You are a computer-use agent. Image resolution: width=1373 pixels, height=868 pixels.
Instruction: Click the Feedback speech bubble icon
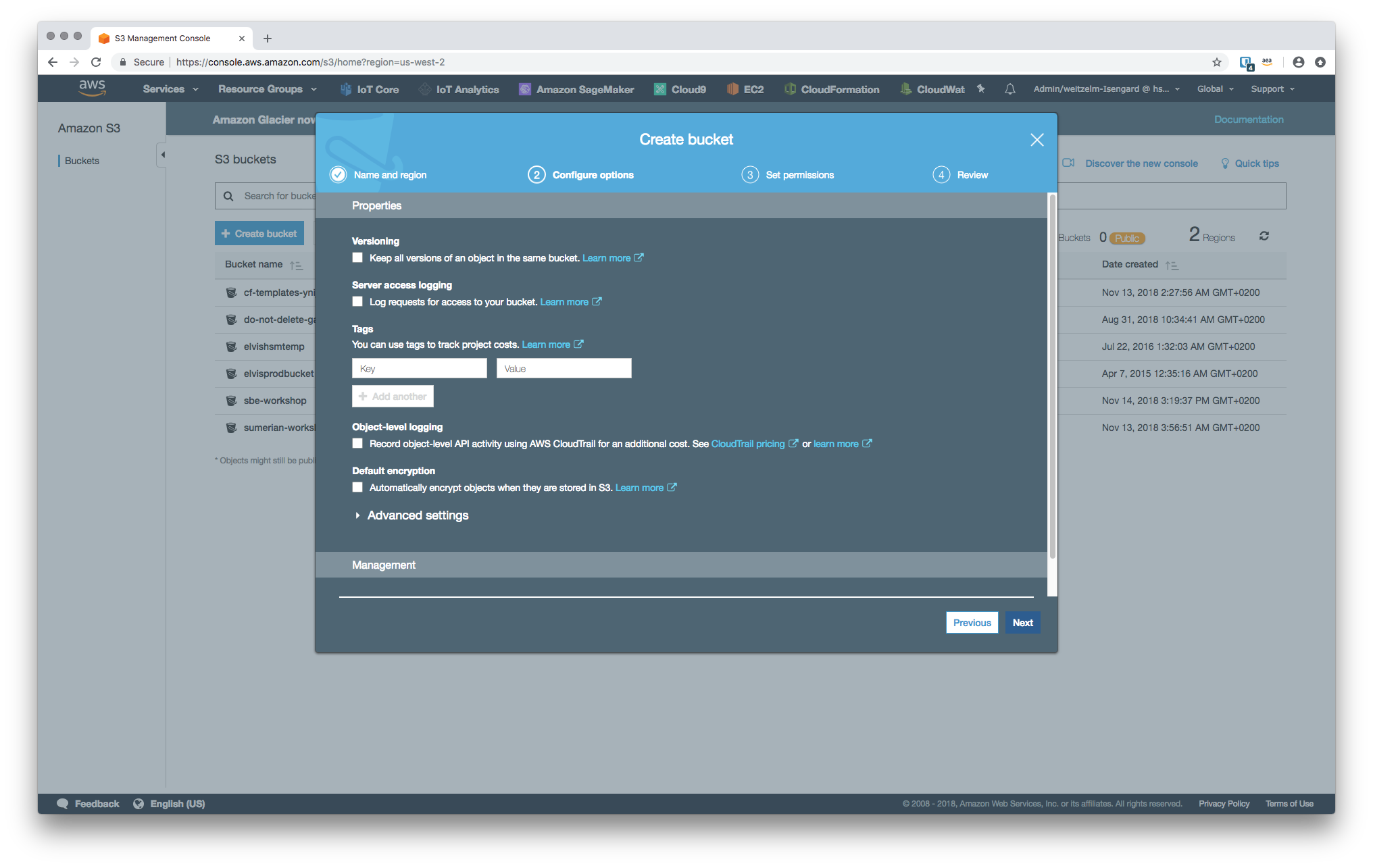63,804
